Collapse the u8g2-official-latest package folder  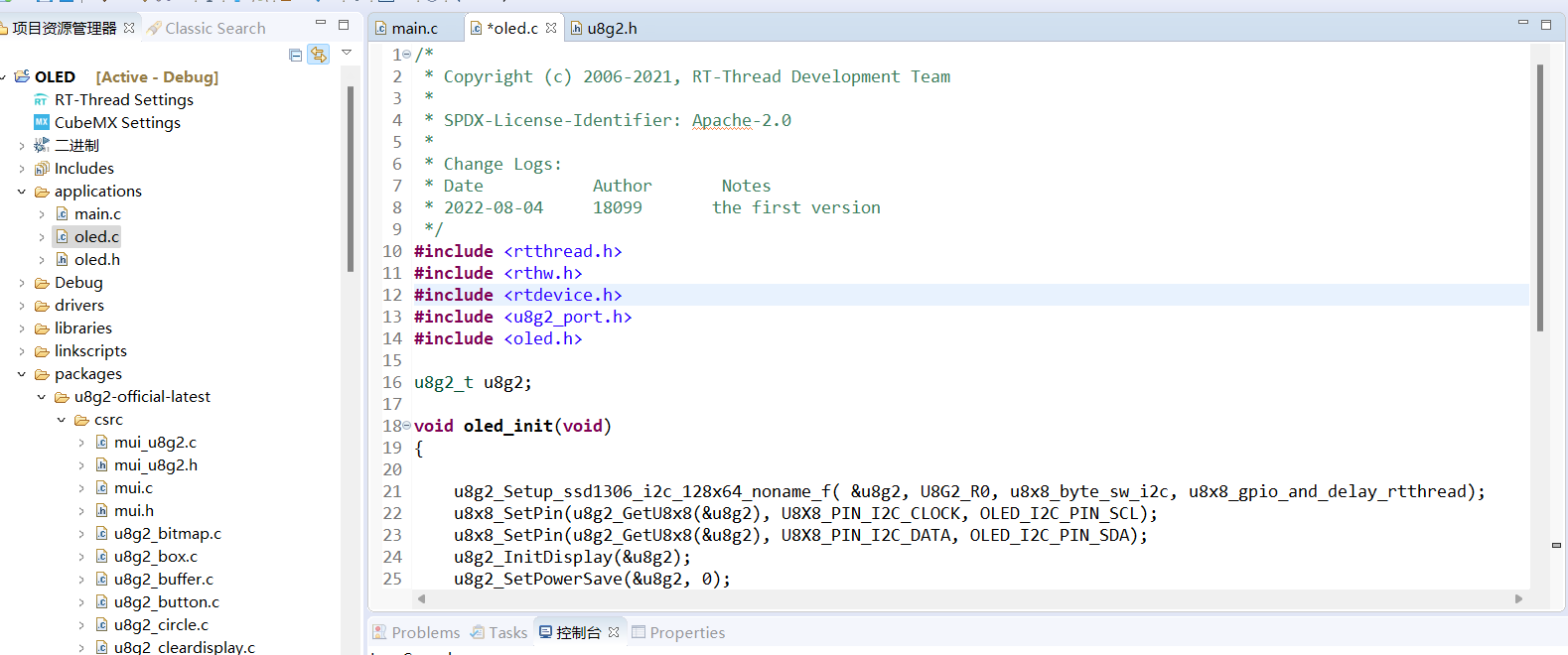pyautogui.click(x=42, y=397)
